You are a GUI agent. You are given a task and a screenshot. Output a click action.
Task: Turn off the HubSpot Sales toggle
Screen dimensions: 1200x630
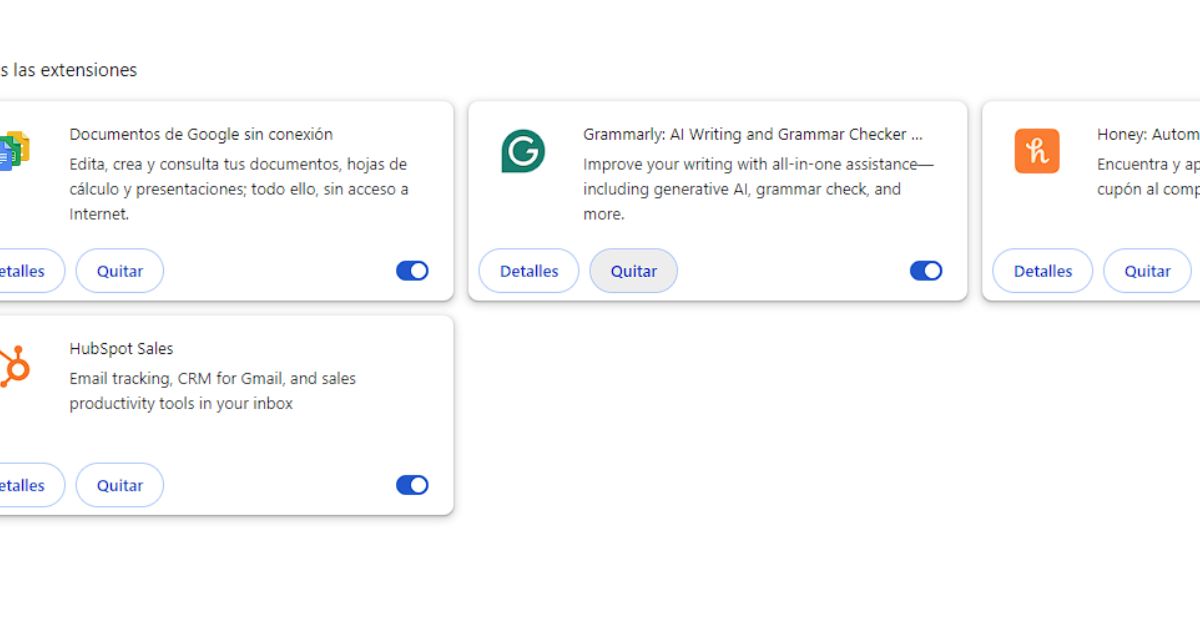point(412,485)
